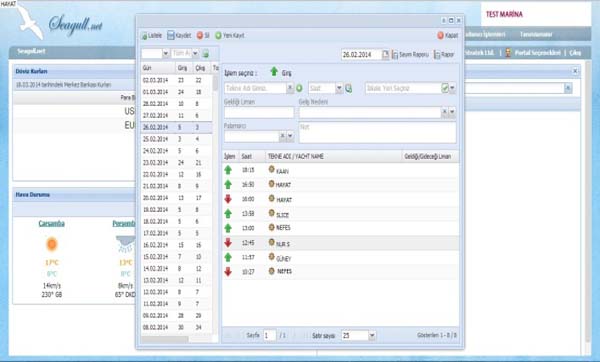Click the yacht icon beside KAAN
The height and width of the screenshot is (362, 600).
(x=272, y=170)
